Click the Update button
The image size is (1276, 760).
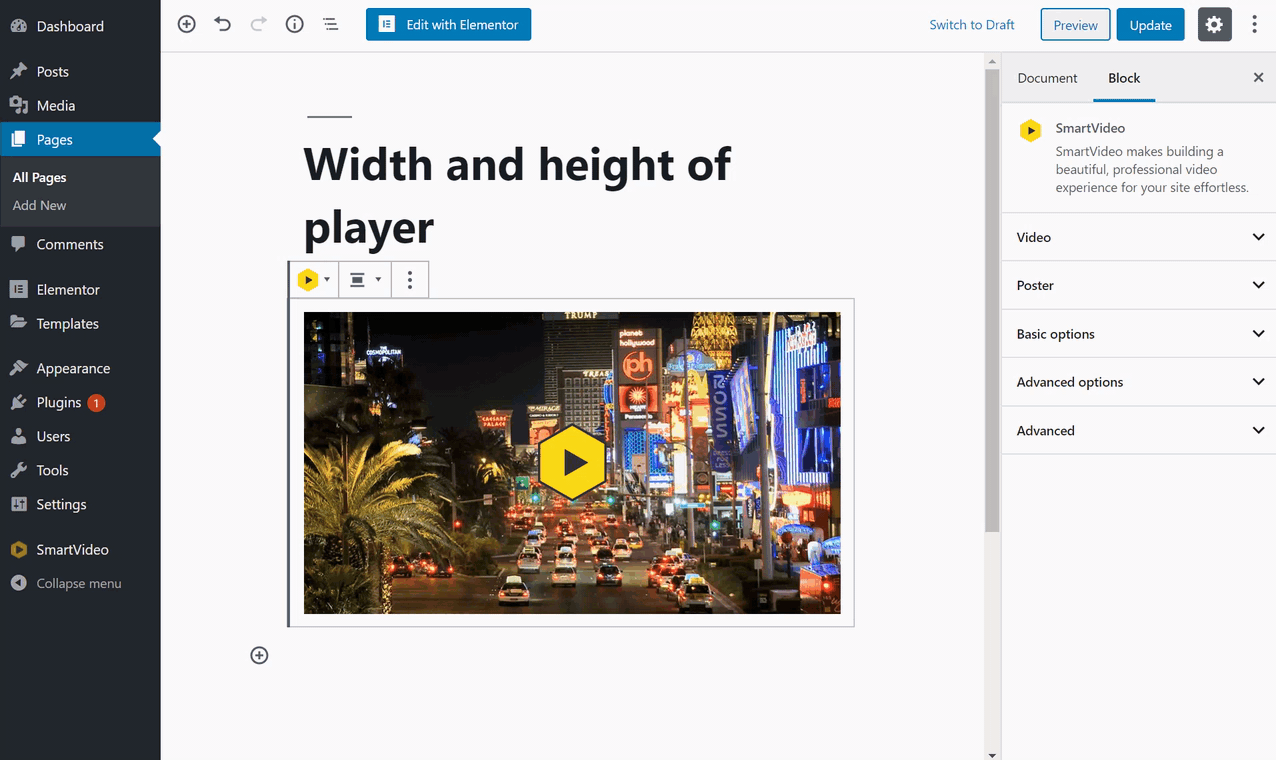1150,25
